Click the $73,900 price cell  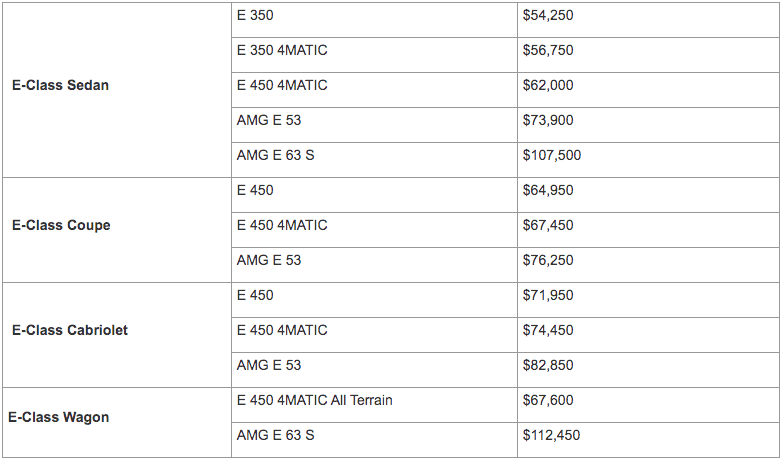pyautogui.click(x=648, y=125)
